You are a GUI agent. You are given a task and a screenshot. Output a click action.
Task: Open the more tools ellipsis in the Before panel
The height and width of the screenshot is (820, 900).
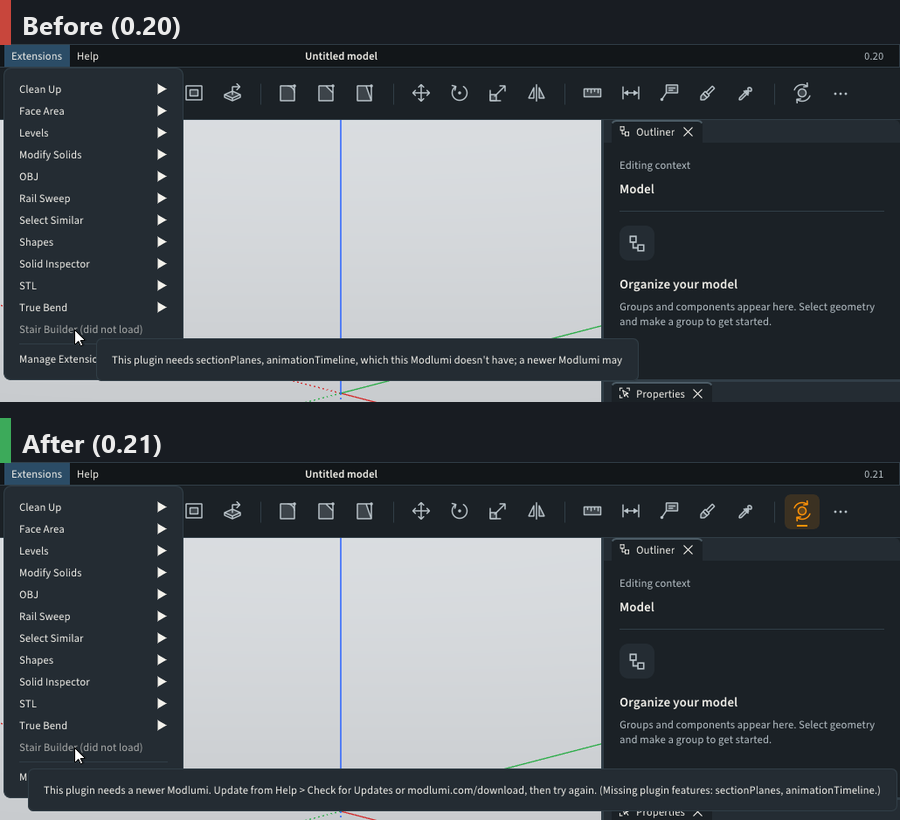840,93
